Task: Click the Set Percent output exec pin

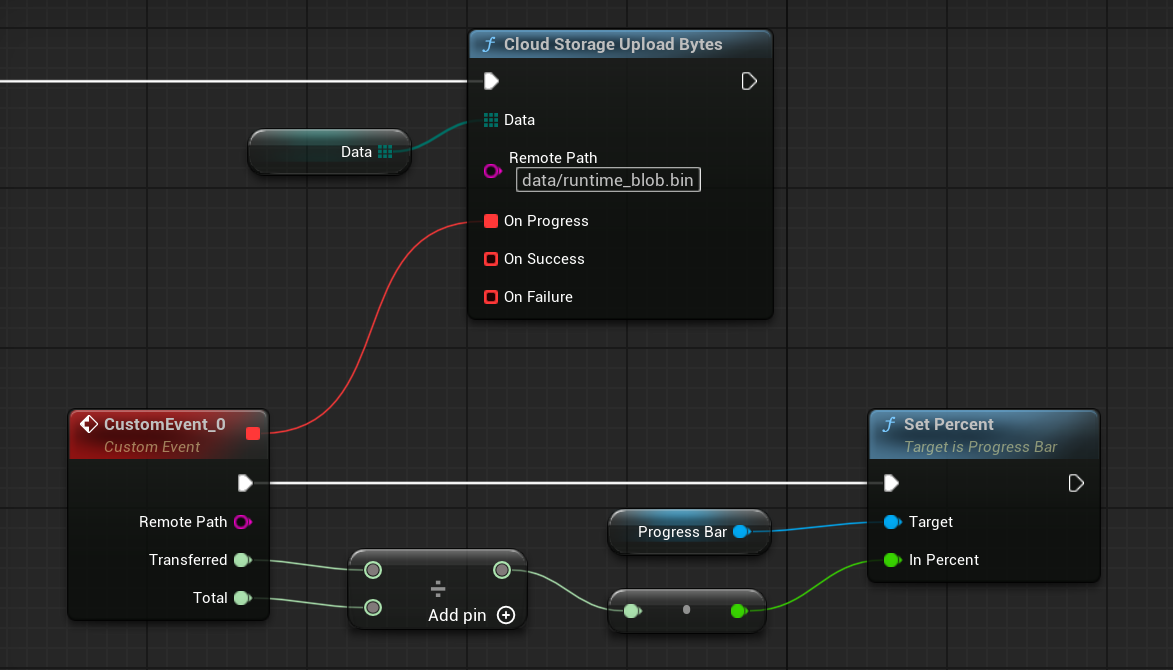Action: click(1076, 484)
